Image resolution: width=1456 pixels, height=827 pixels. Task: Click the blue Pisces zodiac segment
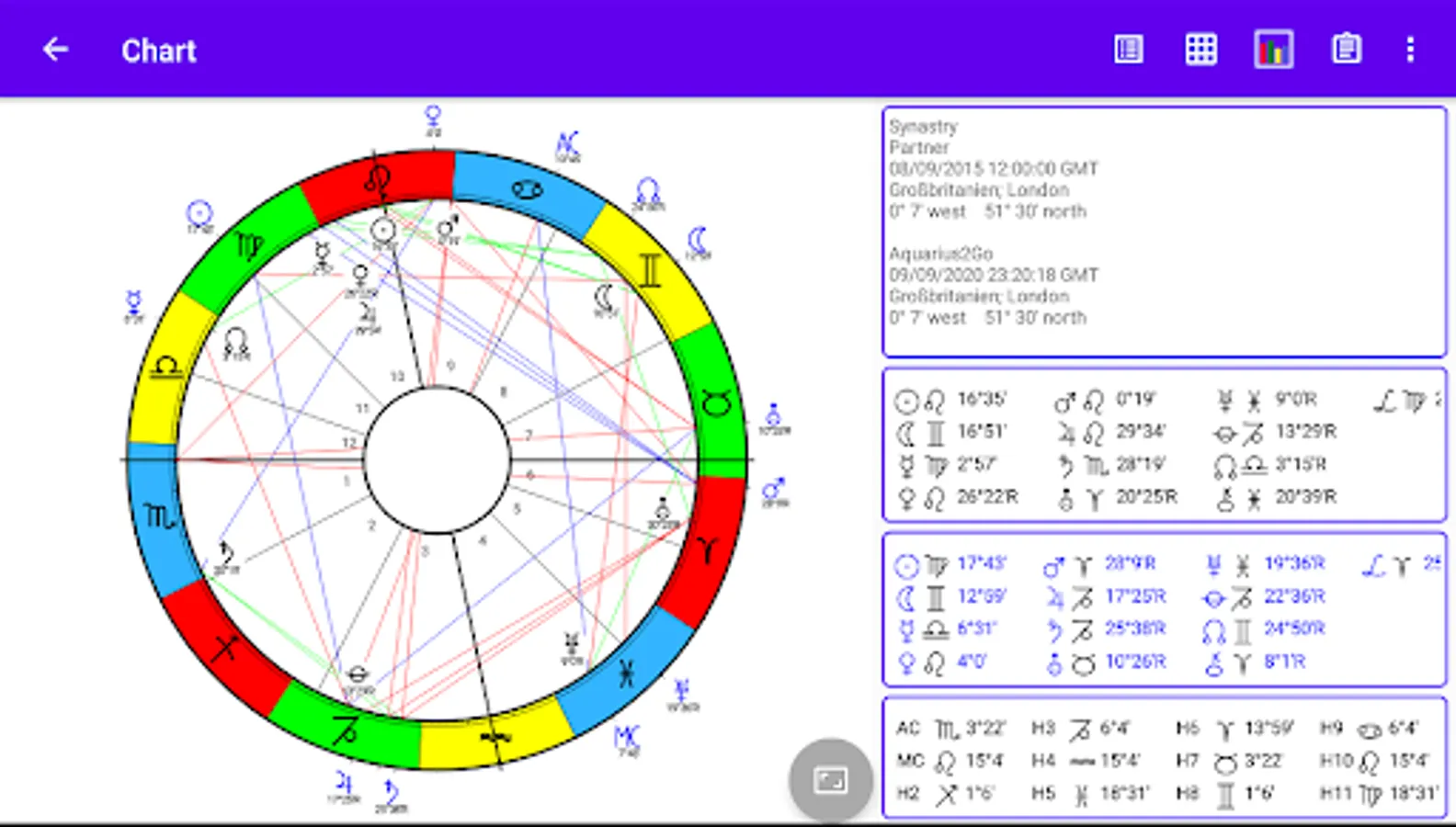(x=626, y=672)
